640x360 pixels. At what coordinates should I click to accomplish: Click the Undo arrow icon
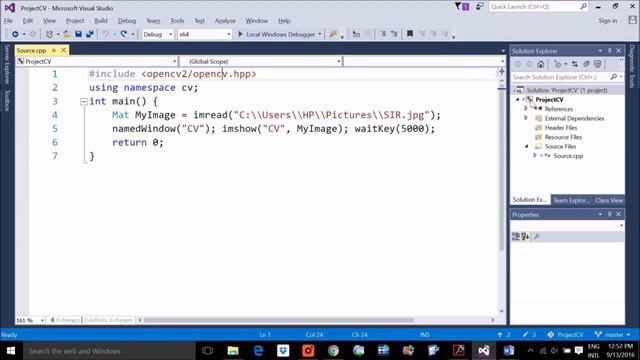click(x=105, y=34)
